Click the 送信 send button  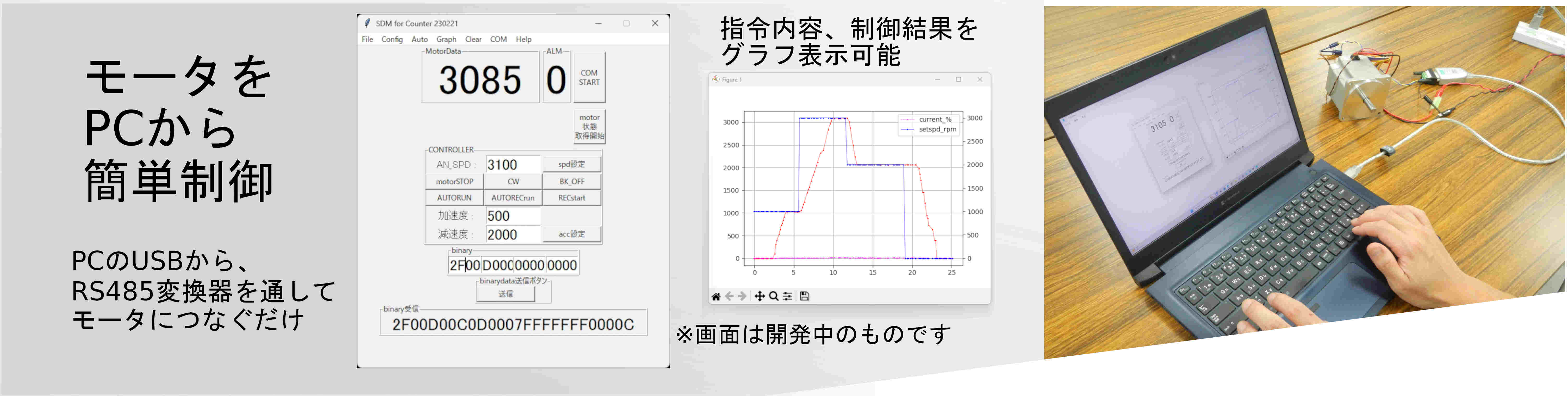click(506, 294)
